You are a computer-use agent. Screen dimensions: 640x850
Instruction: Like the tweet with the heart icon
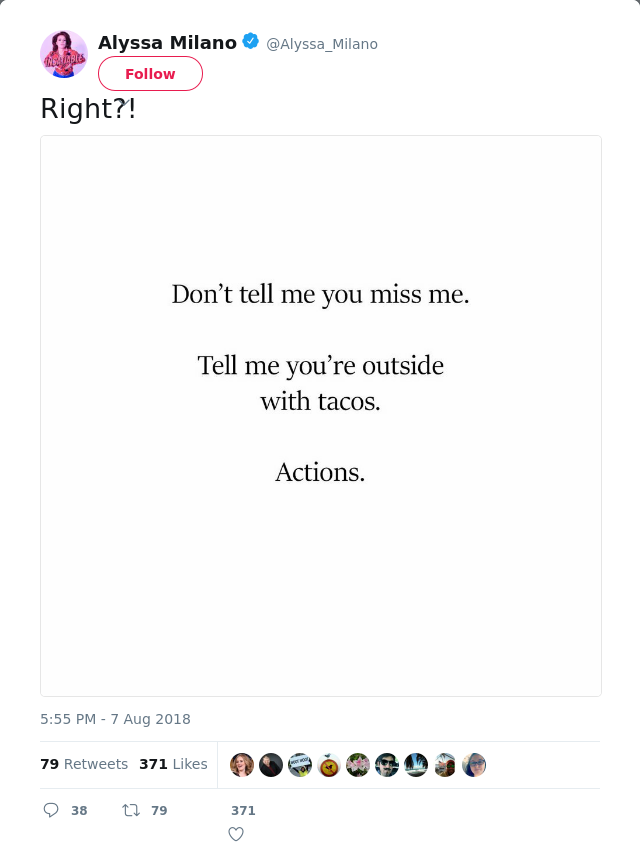pyautogui.click(x=236, y=833)
